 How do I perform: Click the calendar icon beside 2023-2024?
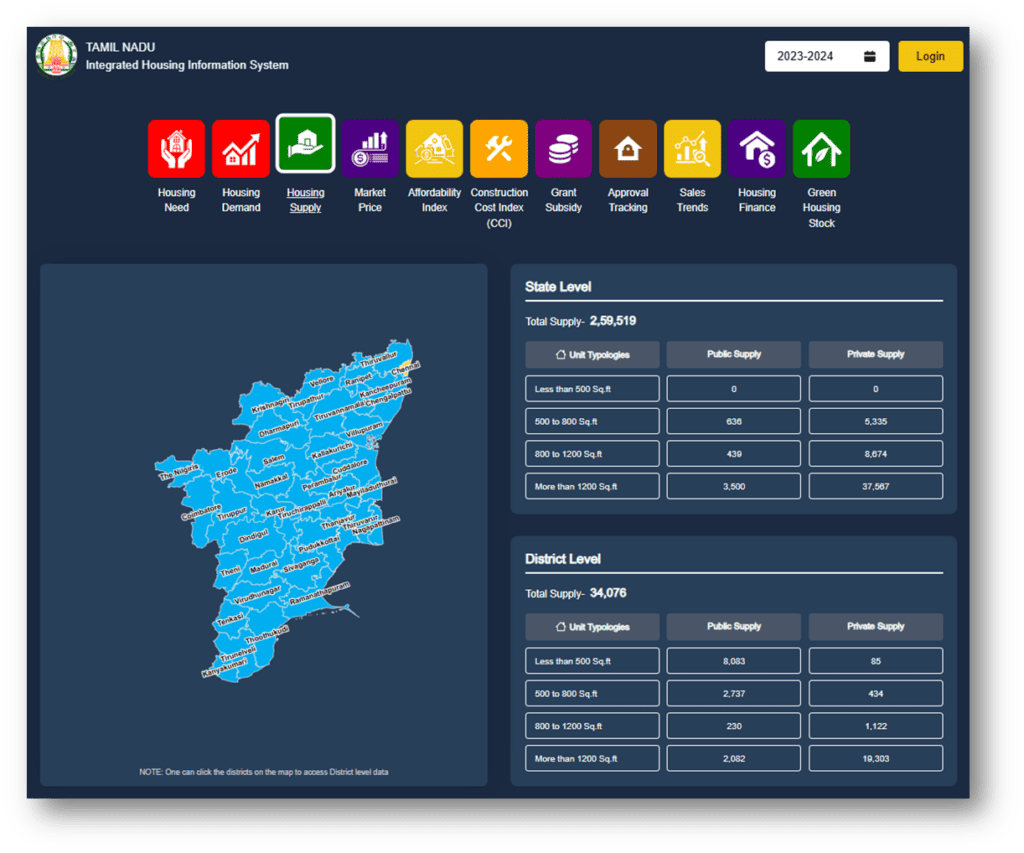pyautogui.click(x=869, y=56)
